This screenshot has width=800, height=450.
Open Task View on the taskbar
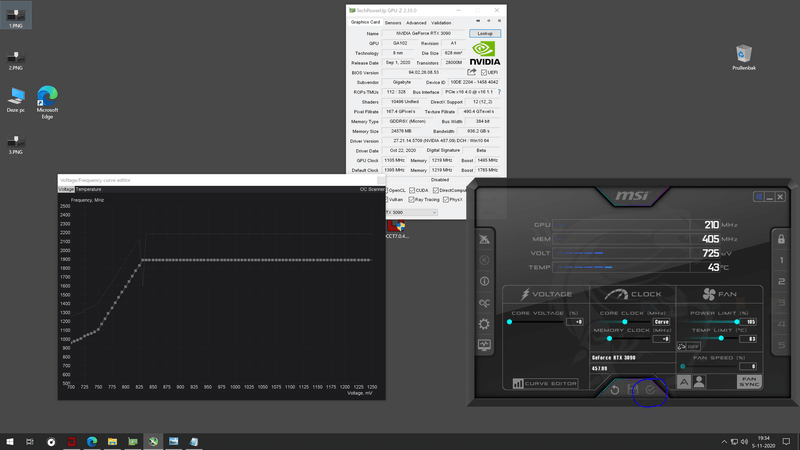click(x=30, y=442)
